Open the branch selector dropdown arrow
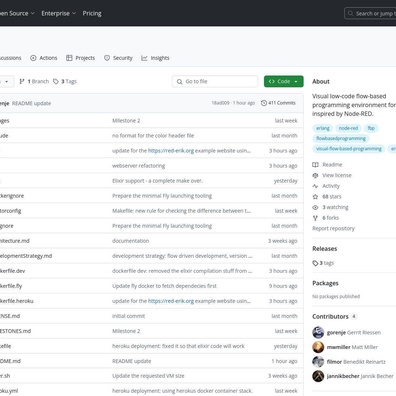396x396 pixels. coord(6,82)
